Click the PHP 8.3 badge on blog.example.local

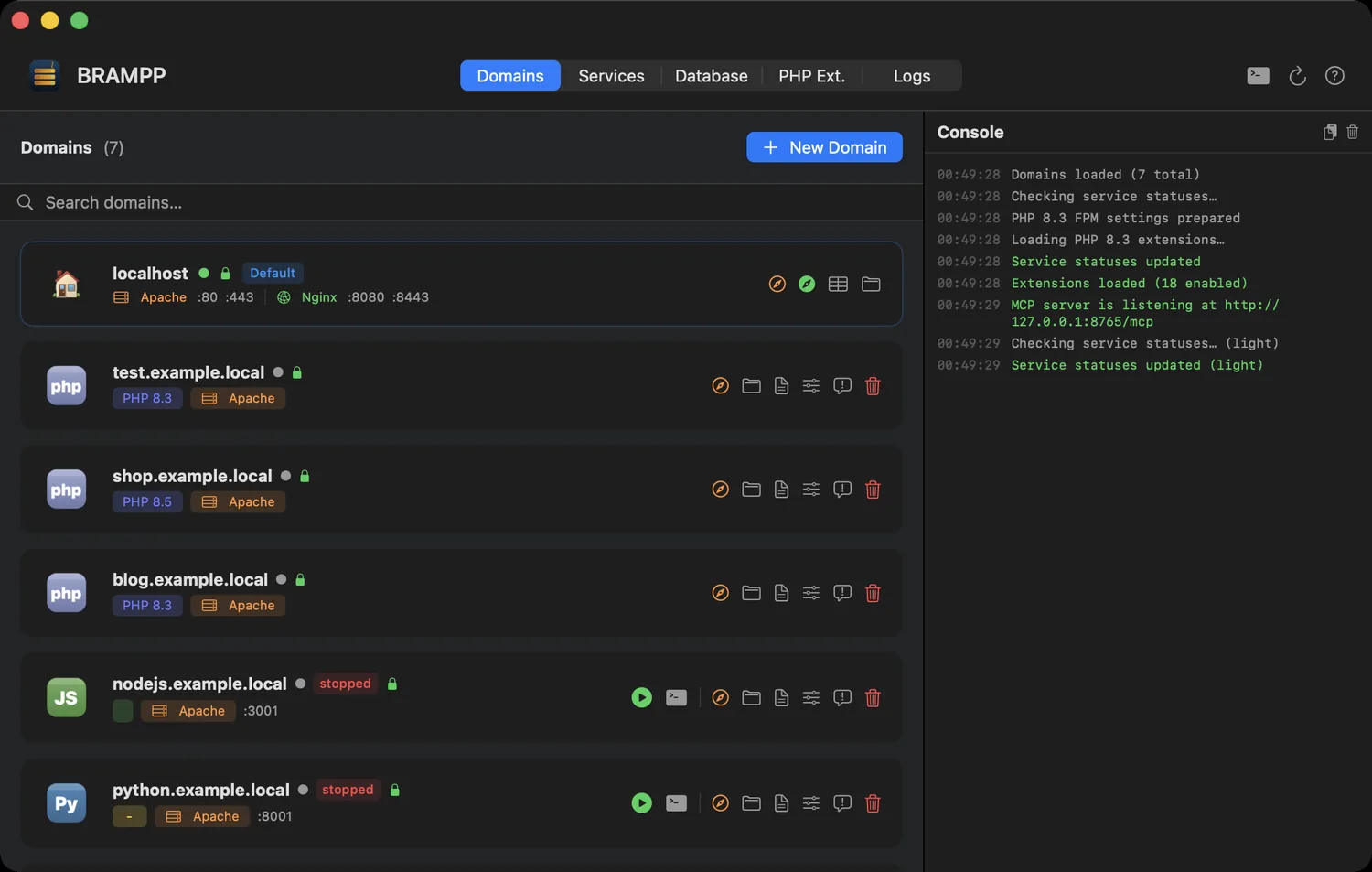147,605
